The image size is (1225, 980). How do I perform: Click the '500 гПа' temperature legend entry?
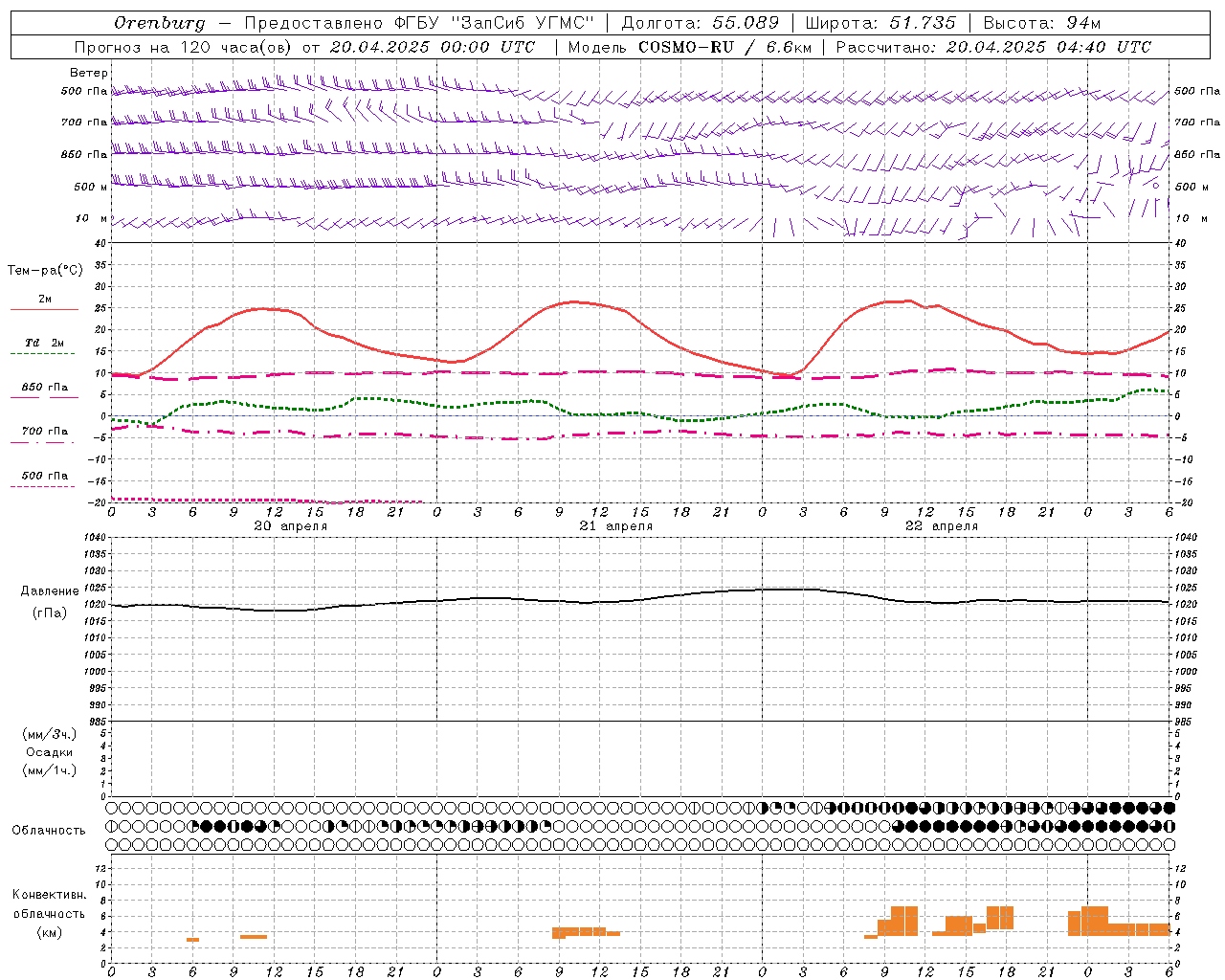45,476
